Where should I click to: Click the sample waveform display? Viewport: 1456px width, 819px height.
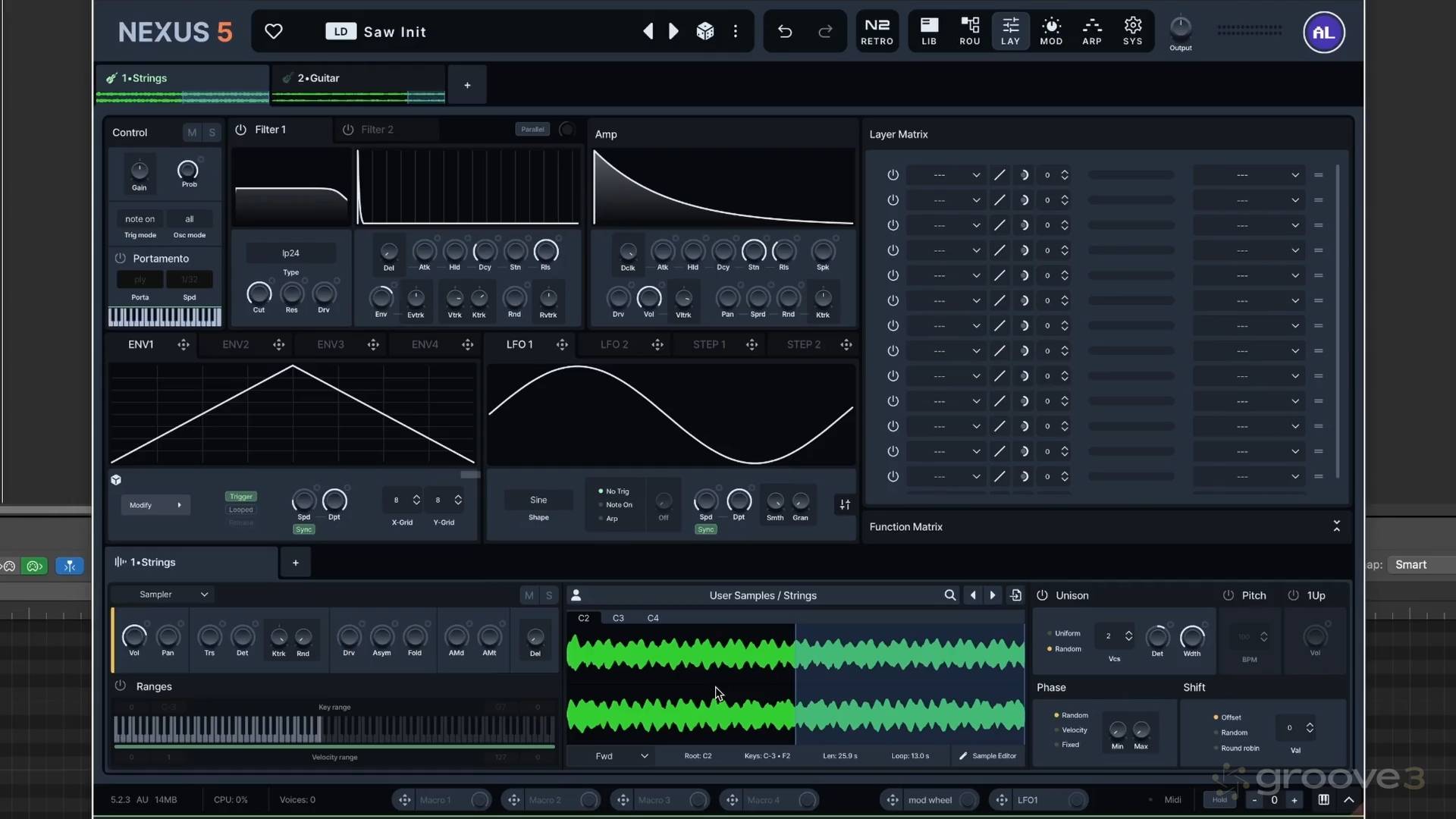point(795,684)
